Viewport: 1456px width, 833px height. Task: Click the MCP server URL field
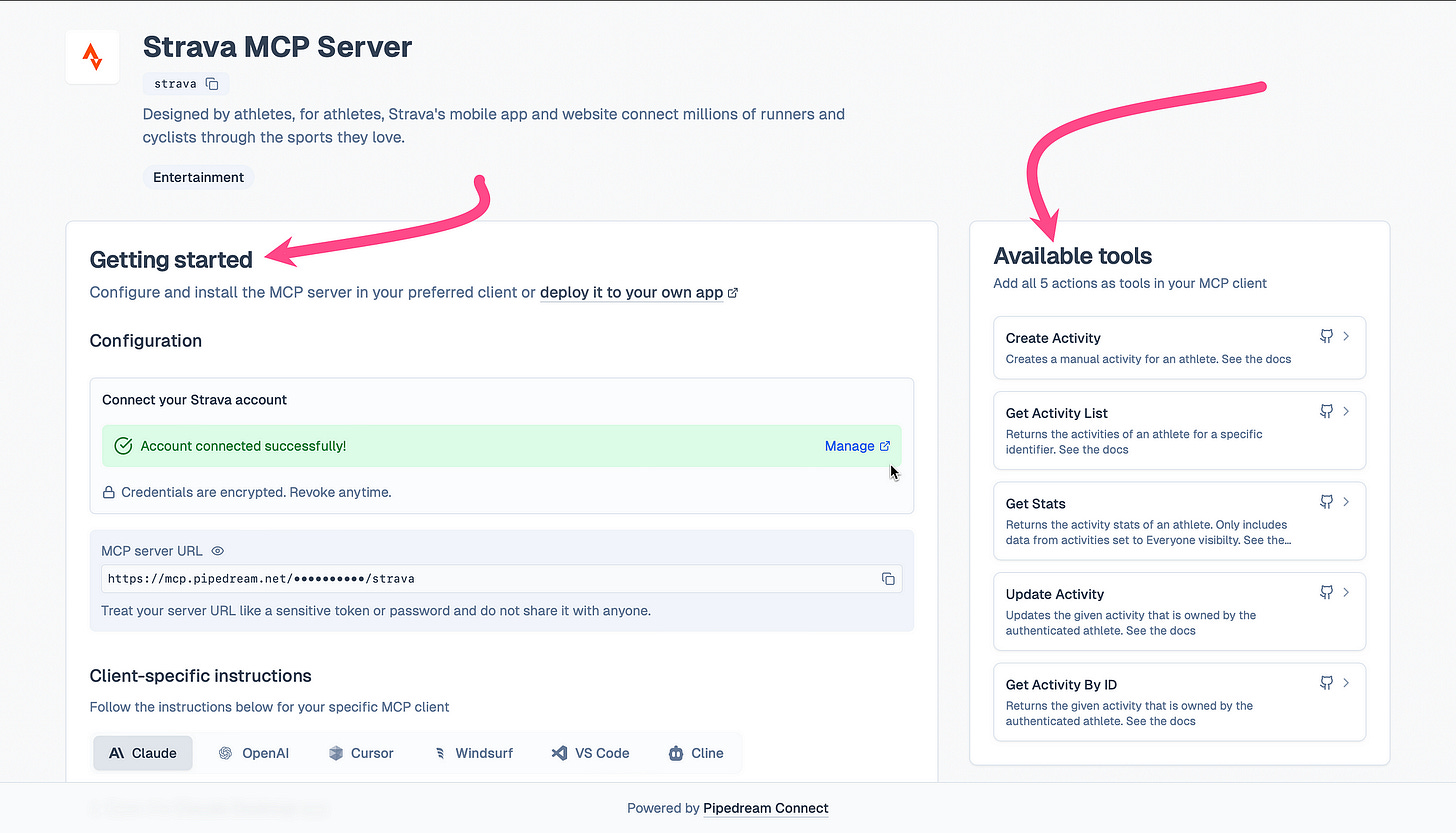coord(501,579)
